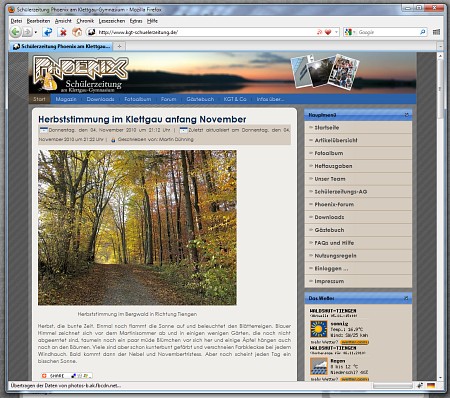This screenshot has width=450, height=398.
Task: Click the sunny weather icon for Waldshut-Tiengen
Action: click(318, 329)
